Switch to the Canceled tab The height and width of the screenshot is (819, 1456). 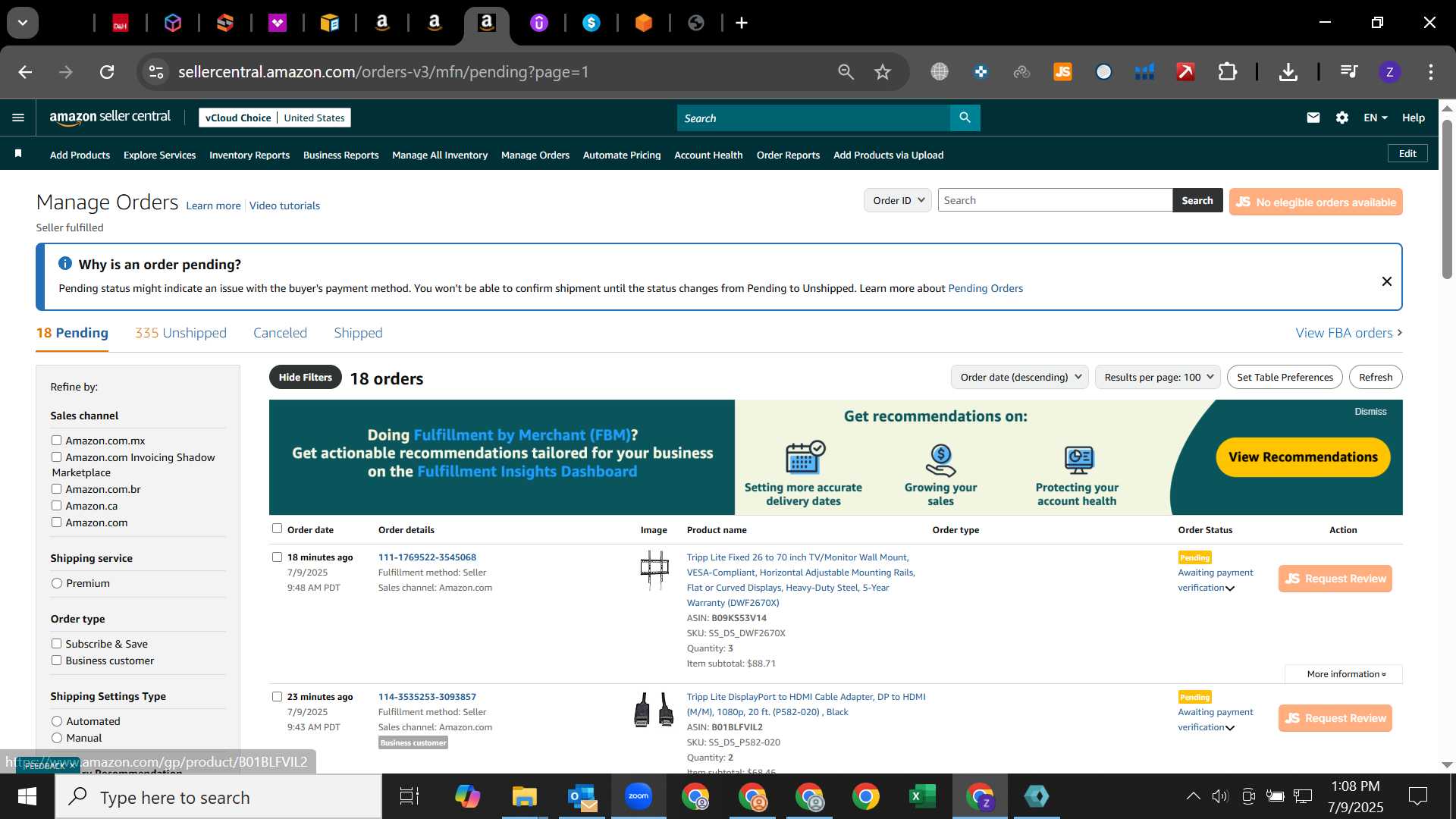point(280,332)
